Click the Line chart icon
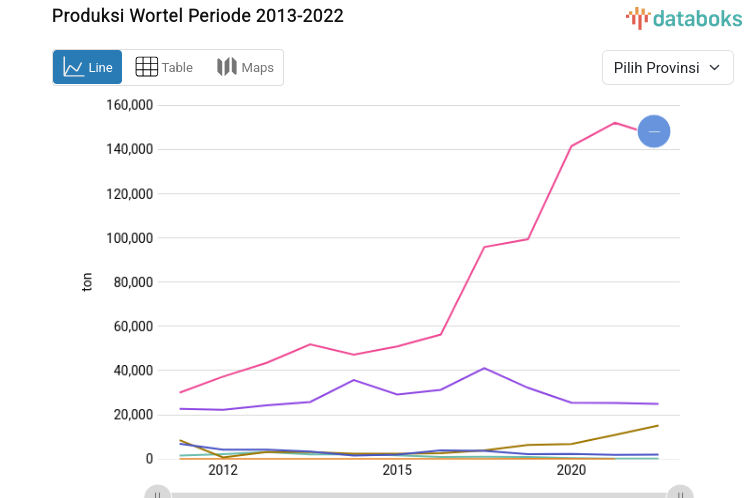Image resolution: width=753 pixels, height=498 pixels. pyautogui.click(x=73, y=67)
